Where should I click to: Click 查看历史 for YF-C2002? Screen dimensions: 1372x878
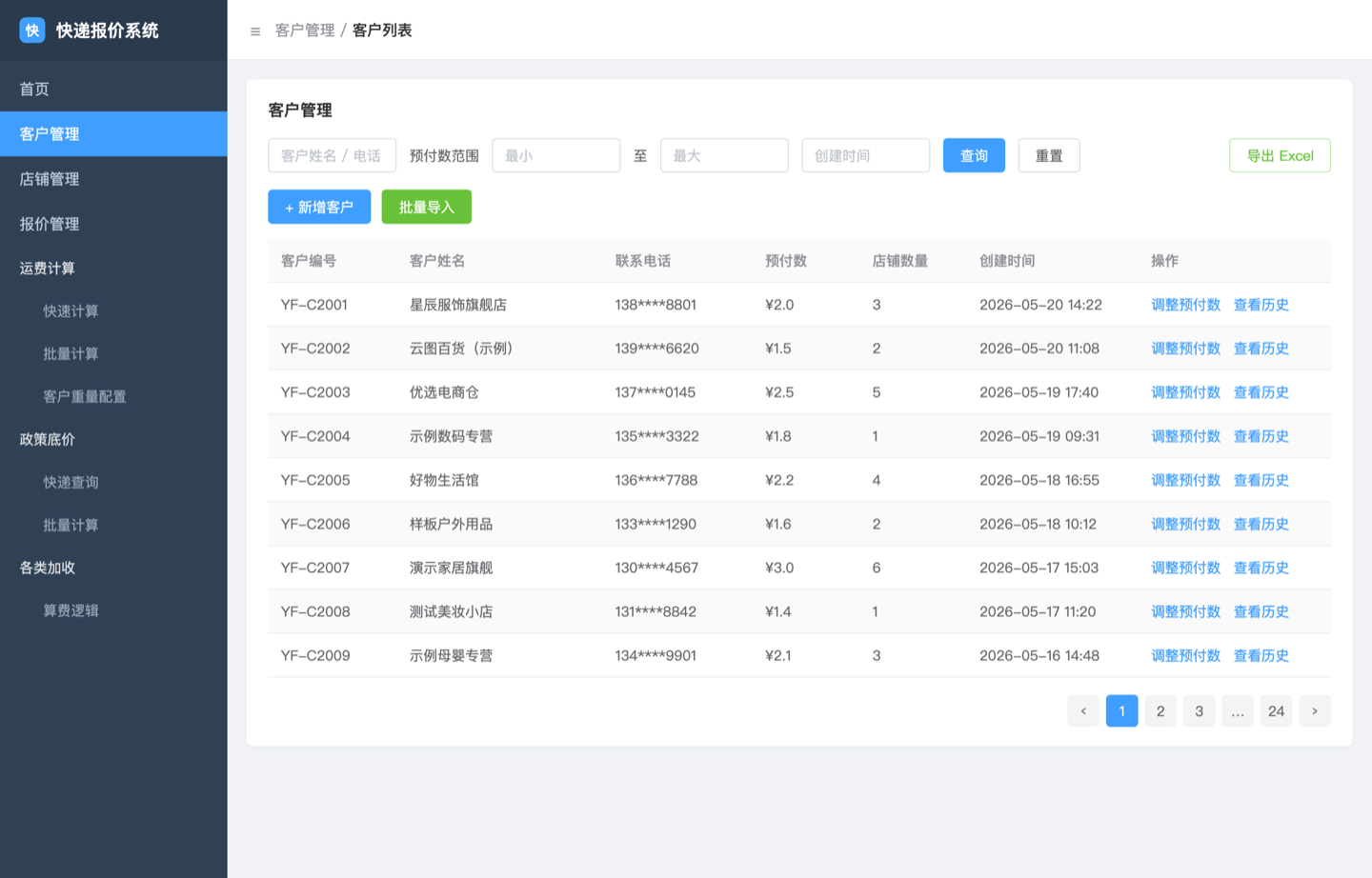tap(1261, 349)
